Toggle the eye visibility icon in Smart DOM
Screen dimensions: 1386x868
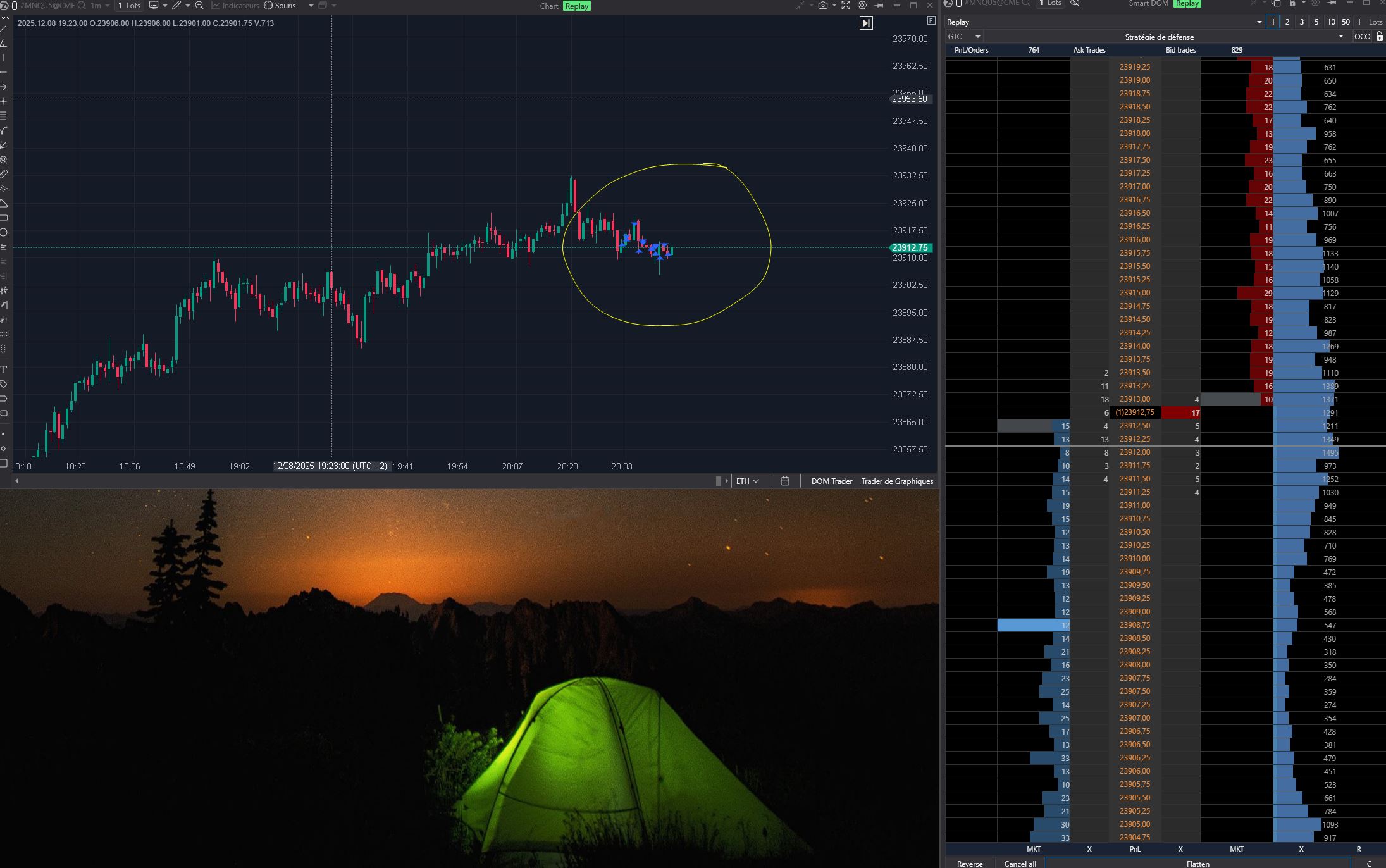(x=1075, y=3)
